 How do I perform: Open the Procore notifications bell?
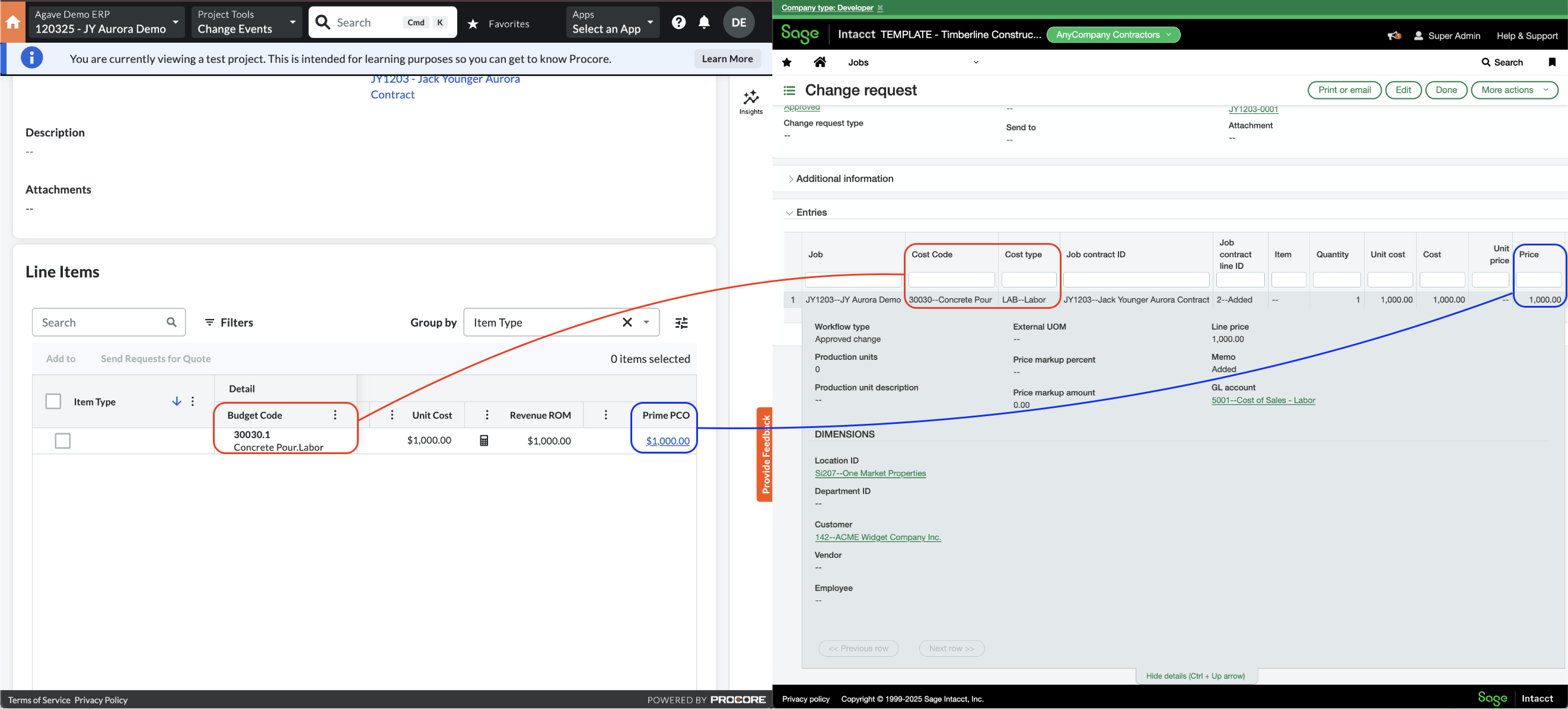tap(705, 22)
